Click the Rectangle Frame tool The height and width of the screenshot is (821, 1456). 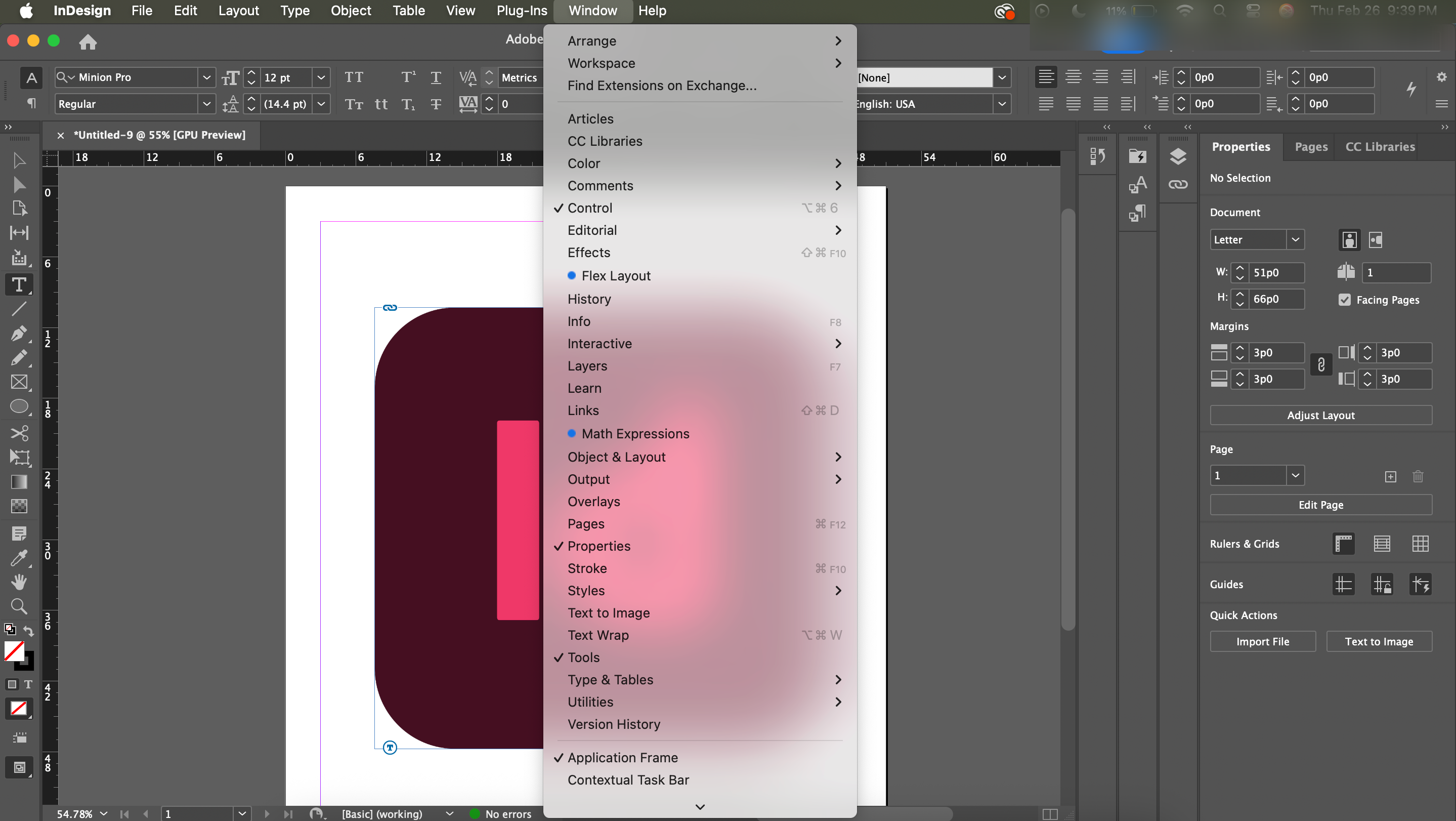pos(19,382)
